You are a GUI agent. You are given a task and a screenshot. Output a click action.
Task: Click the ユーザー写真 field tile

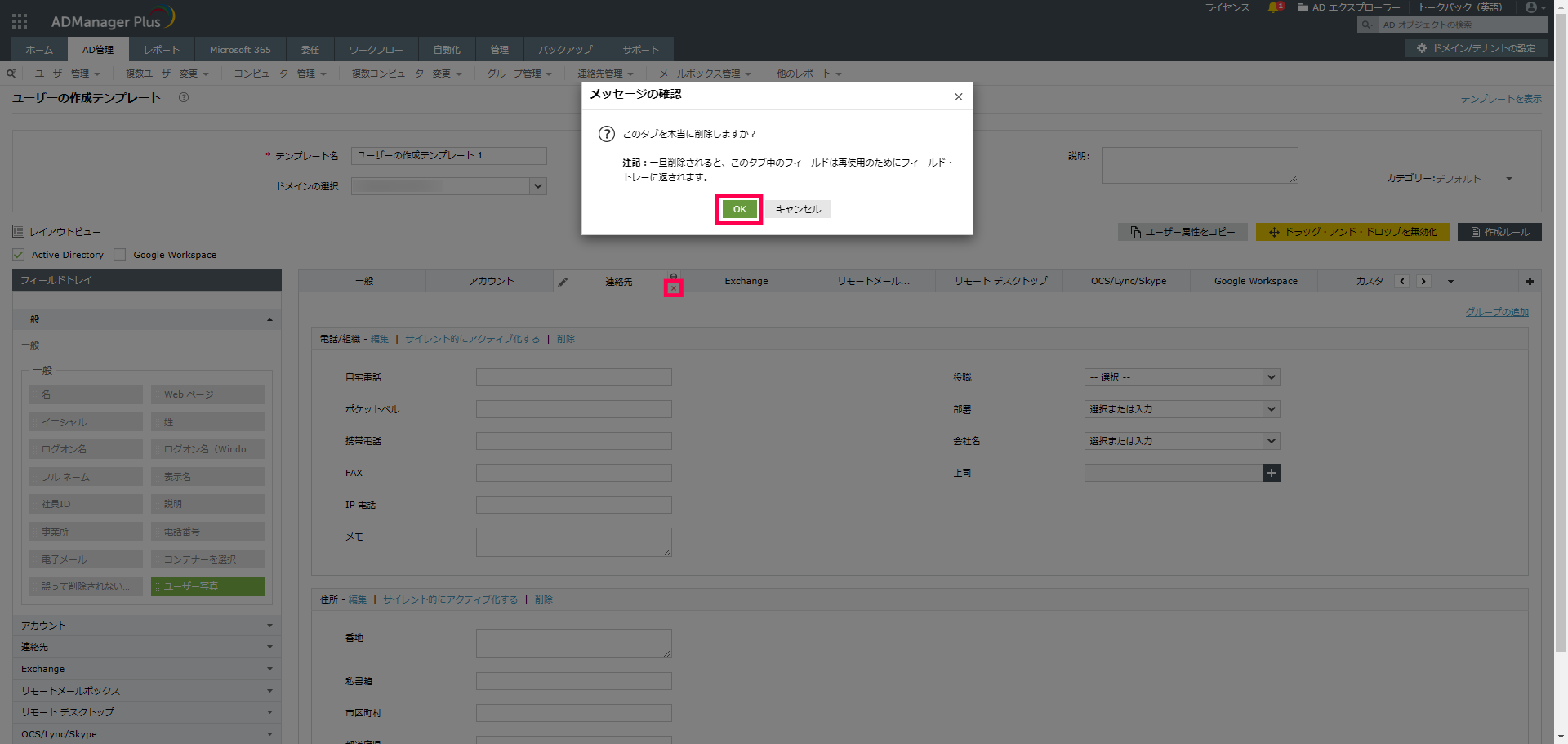click(208, 586)
